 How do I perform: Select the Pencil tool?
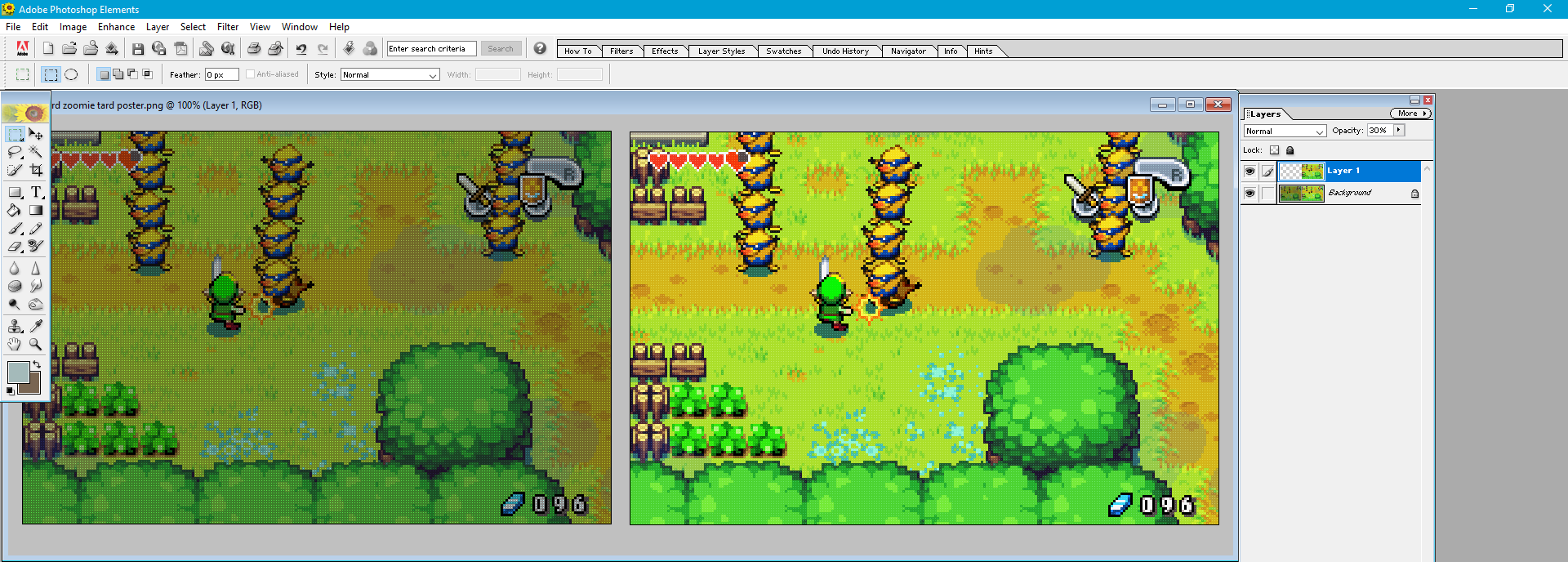point(36,228)
